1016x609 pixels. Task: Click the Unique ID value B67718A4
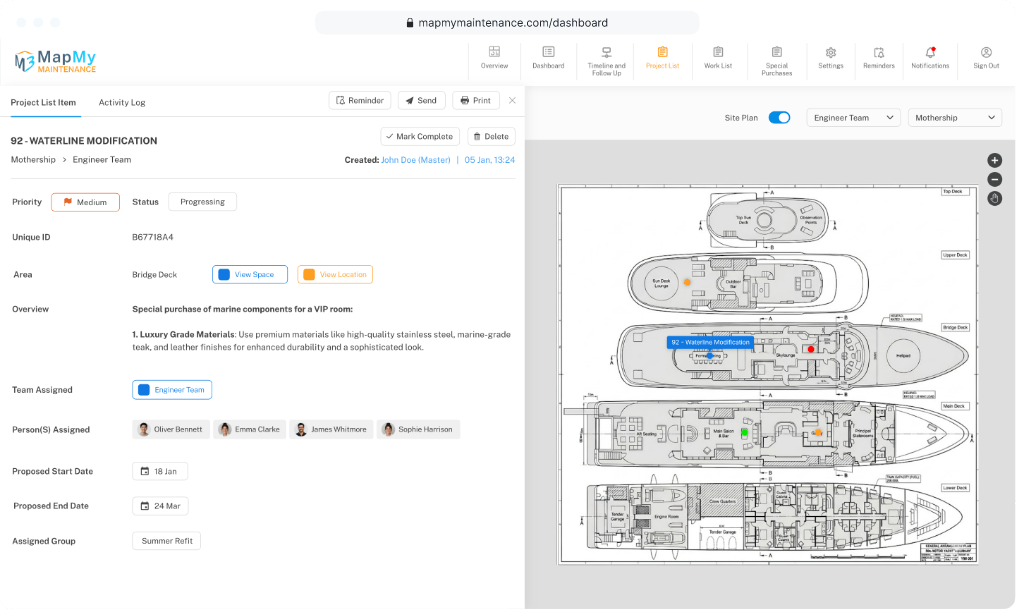point(152,237)
